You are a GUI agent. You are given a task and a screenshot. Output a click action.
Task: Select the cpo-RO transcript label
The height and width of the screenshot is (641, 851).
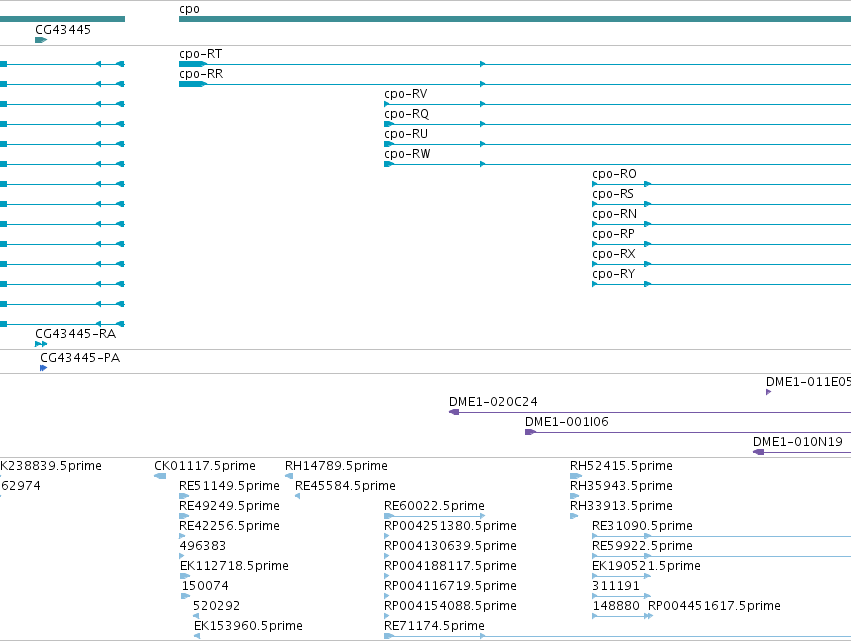[614, 174]
